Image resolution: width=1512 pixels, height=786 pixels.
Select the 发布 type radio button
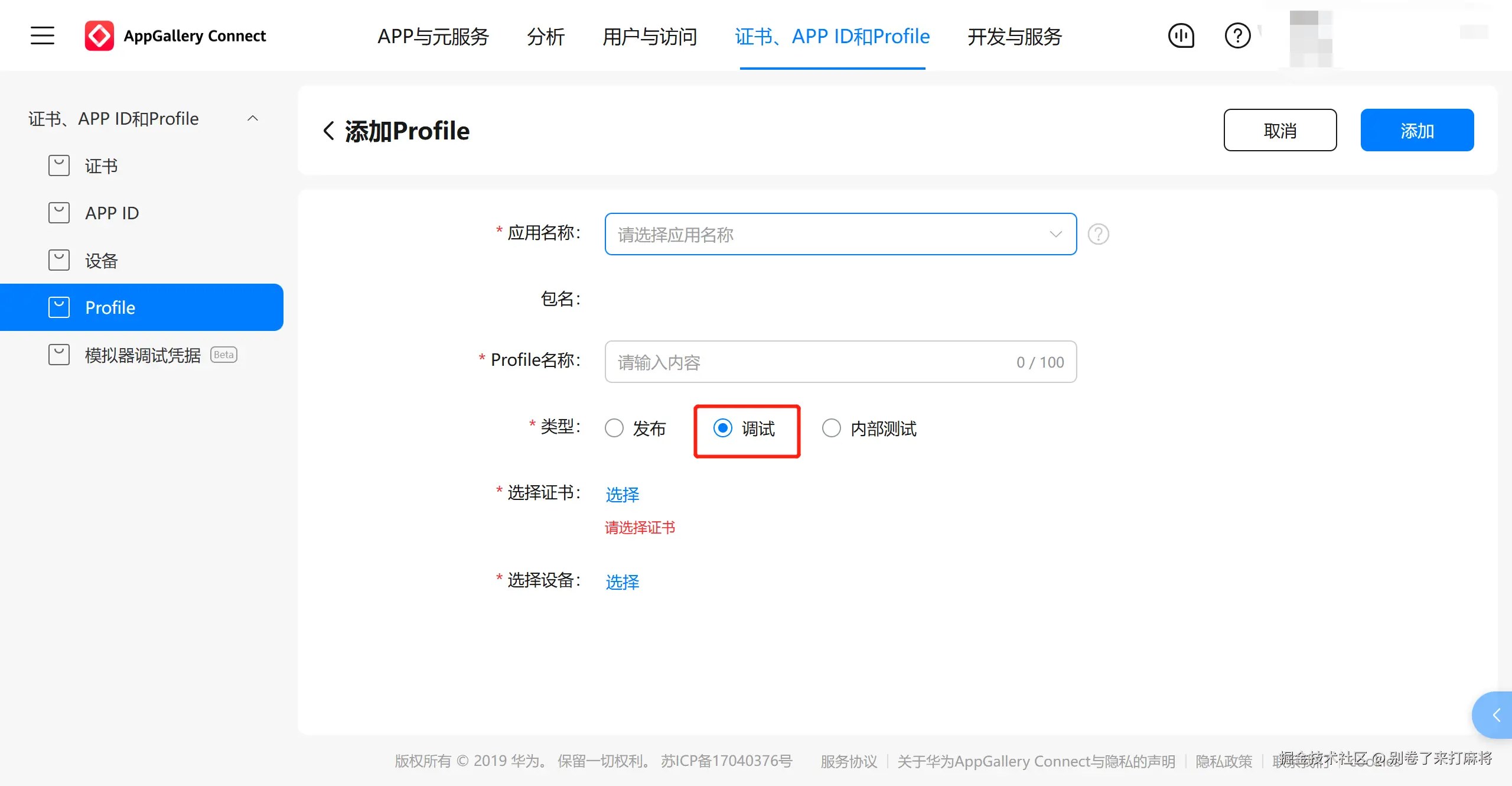(x=614, y=428)
